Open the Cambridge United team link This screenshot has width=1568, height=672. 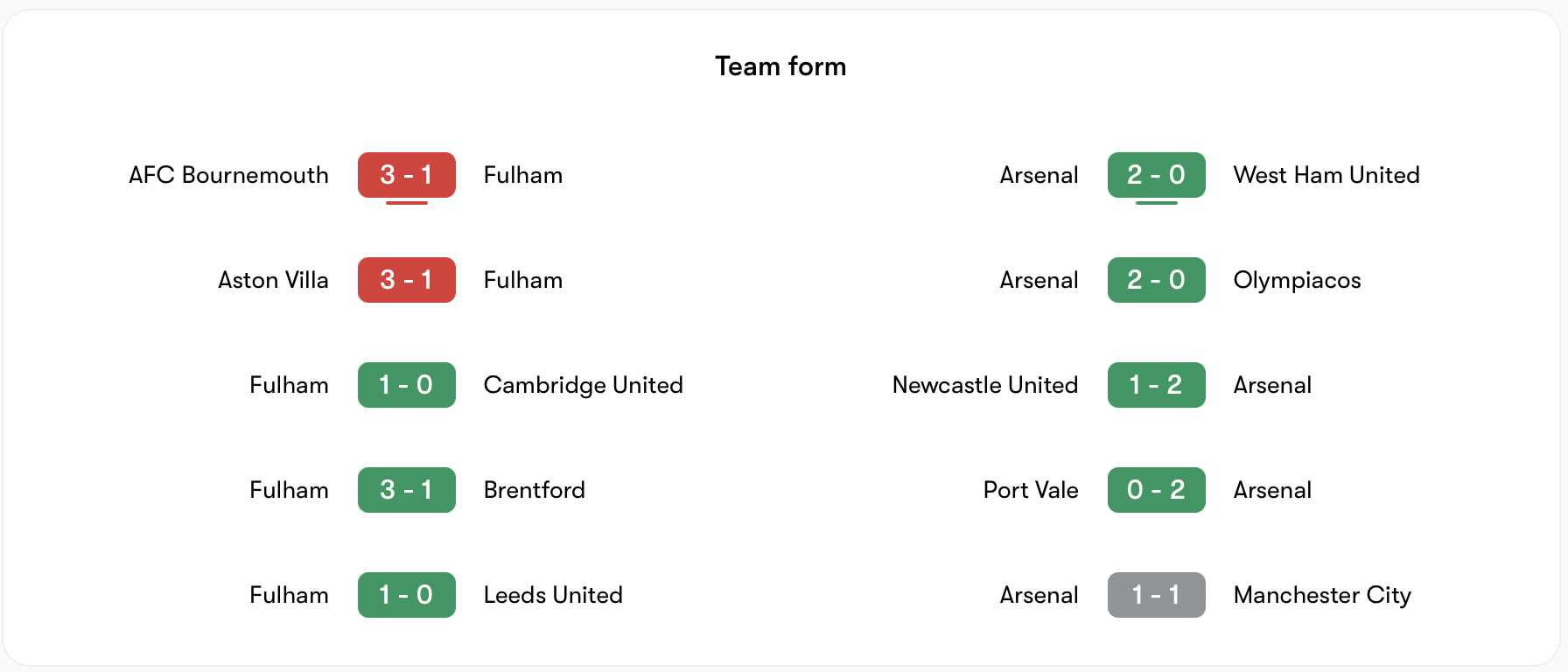(583, 385)
